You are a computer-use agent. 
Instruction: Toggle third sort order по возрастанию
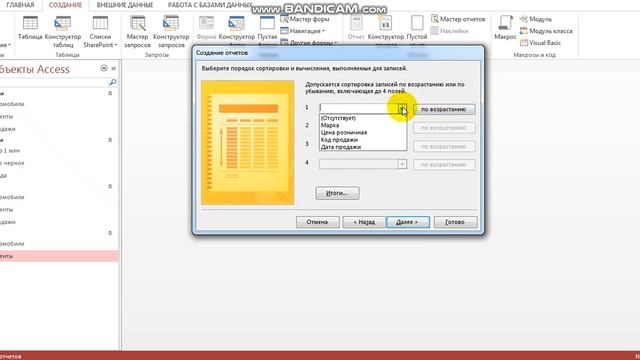click(x=444, y=146)
